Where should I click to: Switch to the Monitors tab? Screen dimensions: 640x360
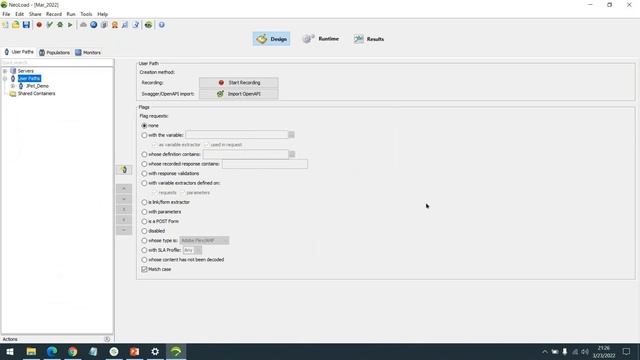[88, 53]
